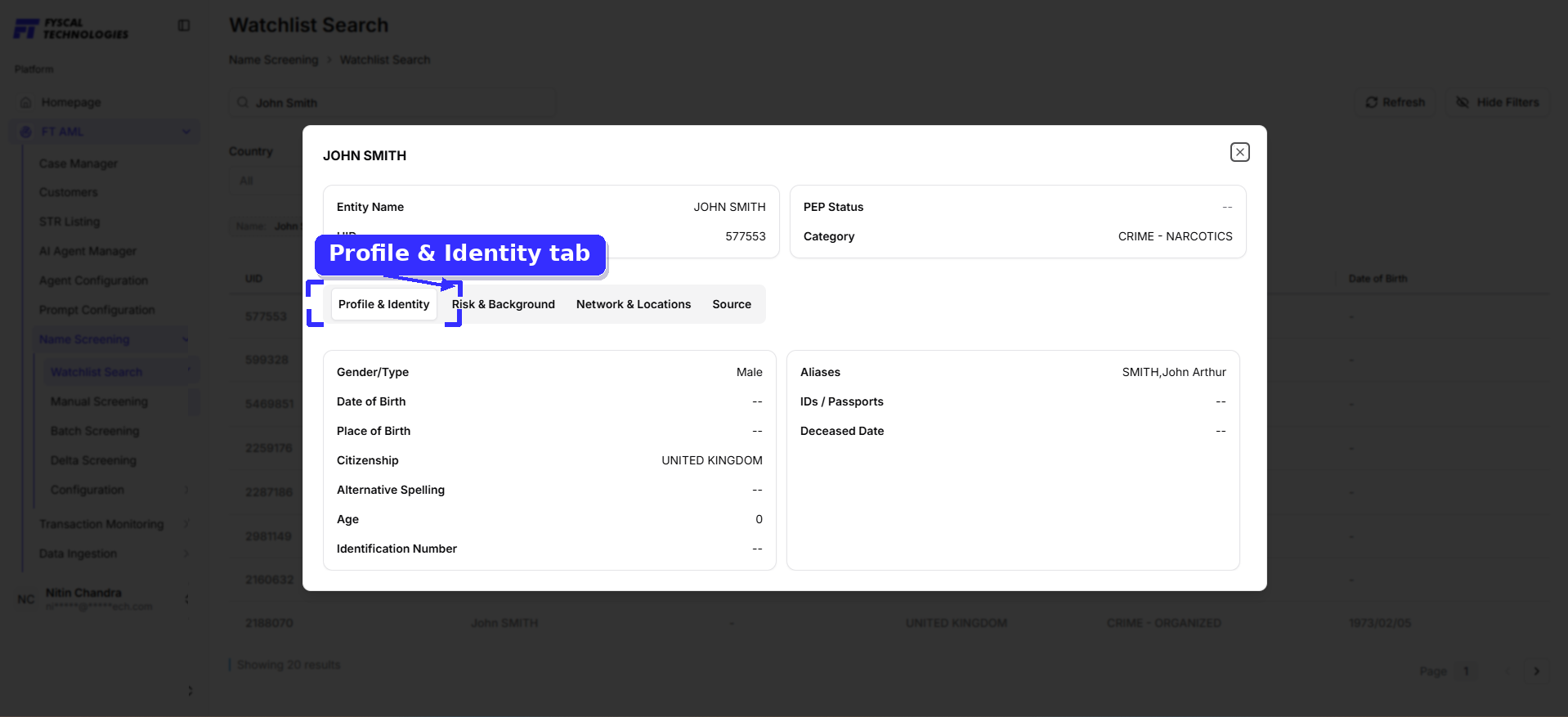Image resolution: width=1568 pixels, height=717 pixels.
Task: Open the Country filter dropdown
Action: point(266,181)
